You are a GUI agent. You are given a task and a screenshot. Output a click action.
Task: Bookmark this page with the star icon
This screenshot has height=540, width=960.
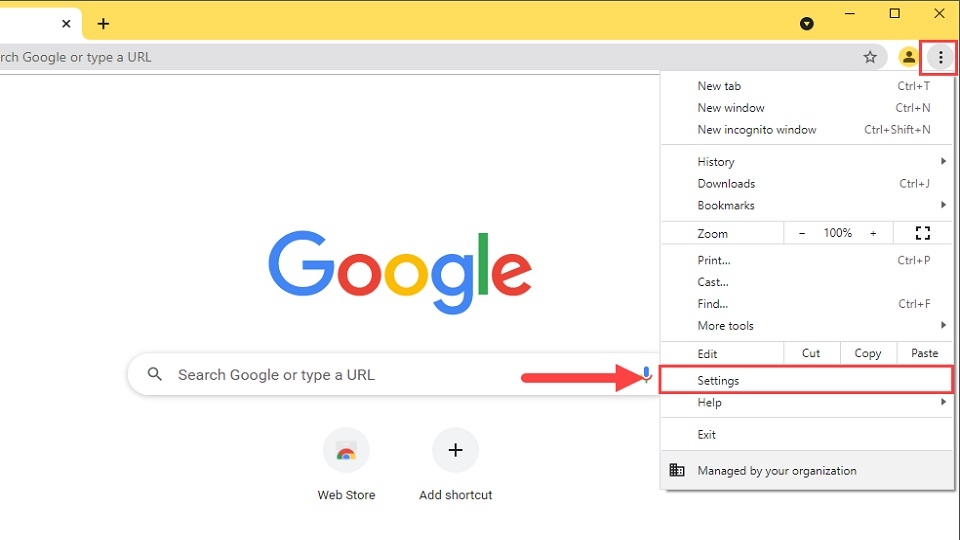click(870, 58)
